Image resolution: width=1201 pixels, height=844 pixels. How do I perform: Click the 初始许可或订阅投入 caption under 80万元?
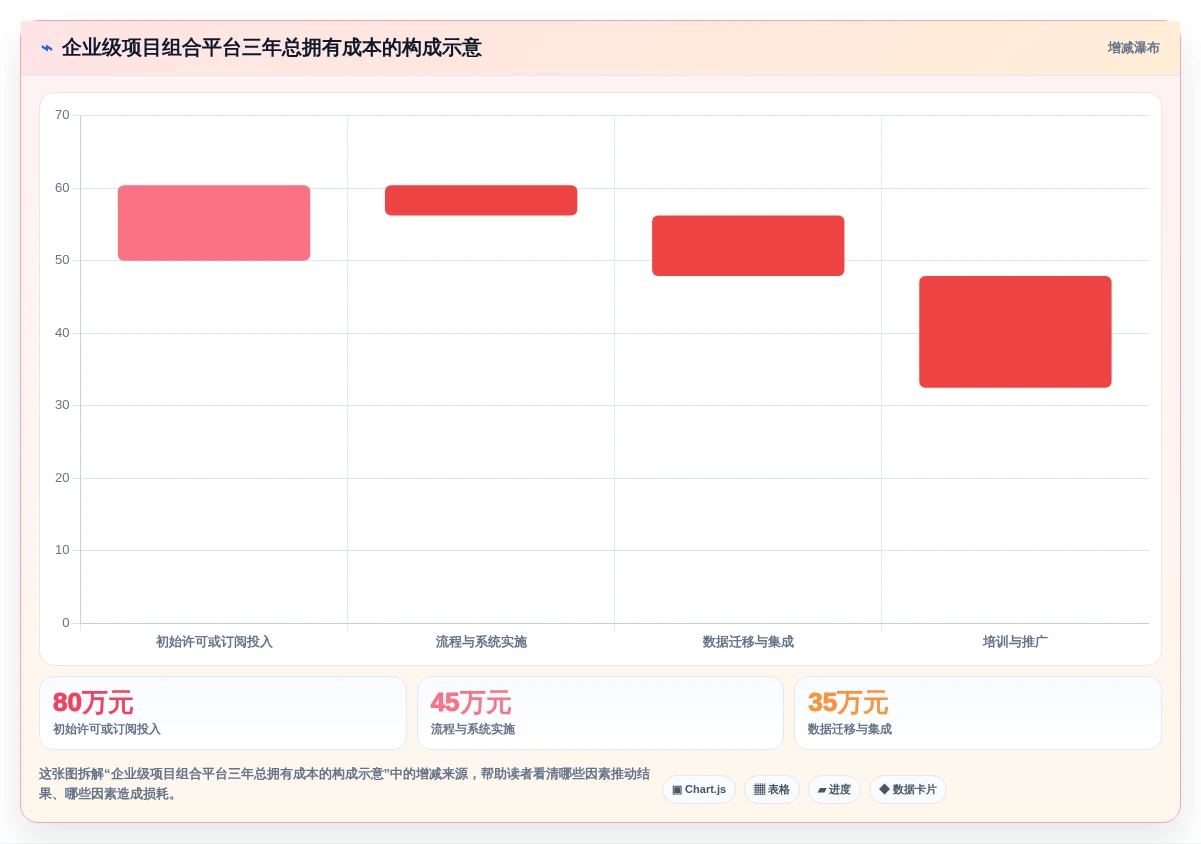click(107, 730)
